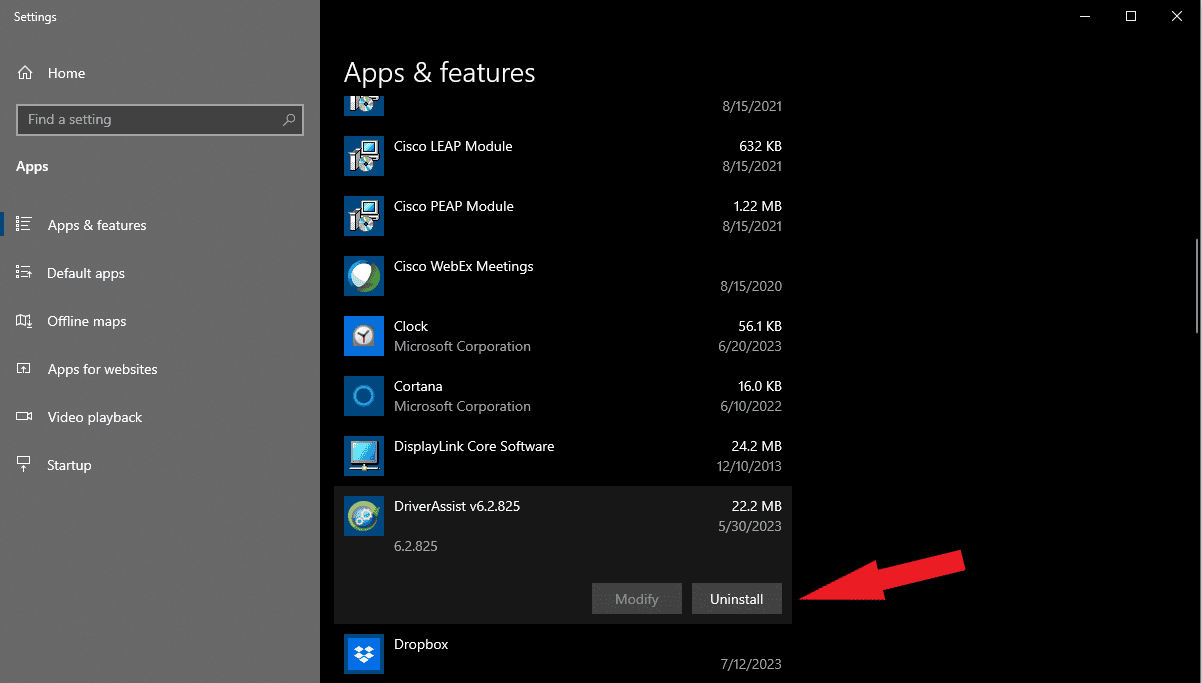Screen dimensions: 1202x683
Task: Click the search magnifier icon
Action: click(x=289, y=120)
